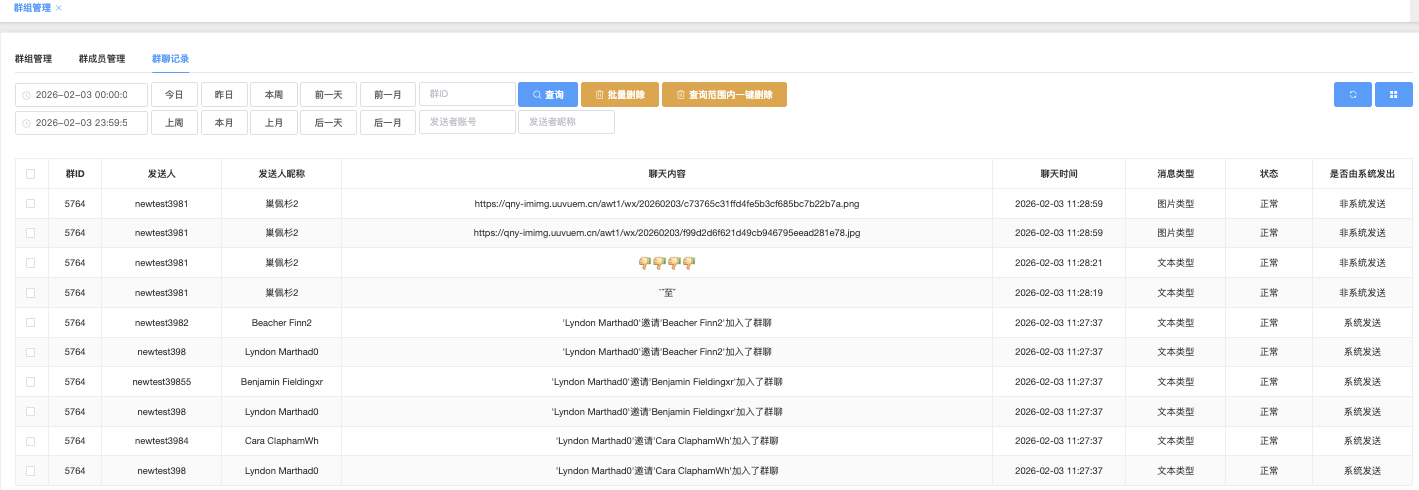Switch to the 群组管理 sub-tab
Image resolution: width=1419 pixels, height=490 pixels.
tap(33, 59)
